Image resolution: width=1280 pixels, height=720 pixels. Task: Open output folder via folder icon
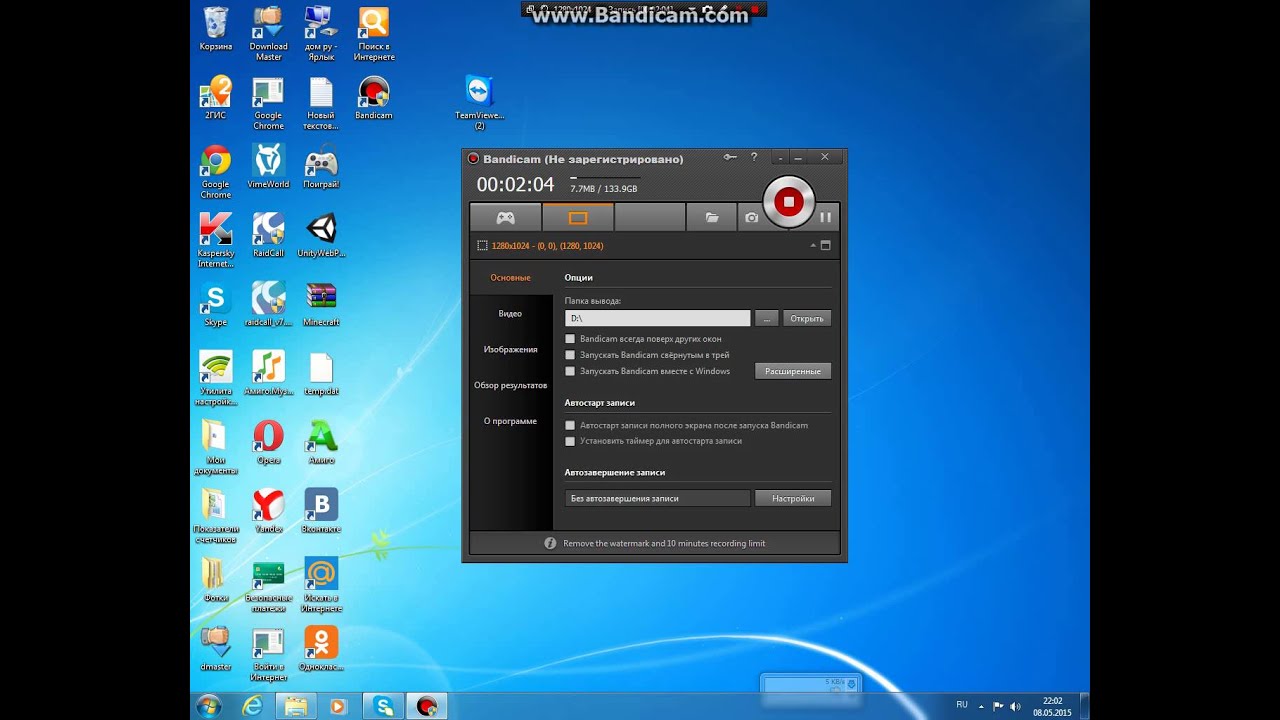712,217
